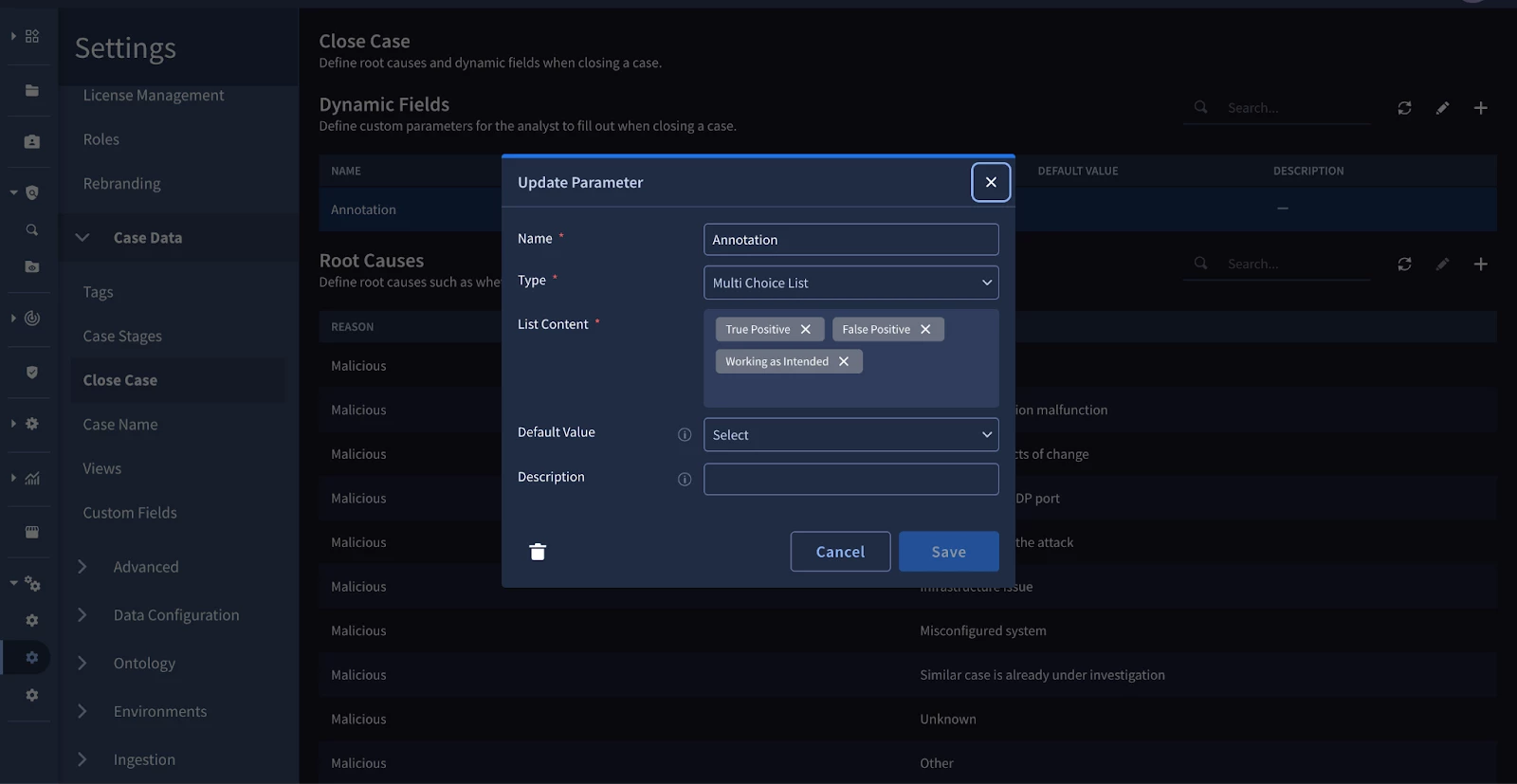Open Case Stages settings page
Viewport: 1517px width, 784px height.
[x=122, y=336]
